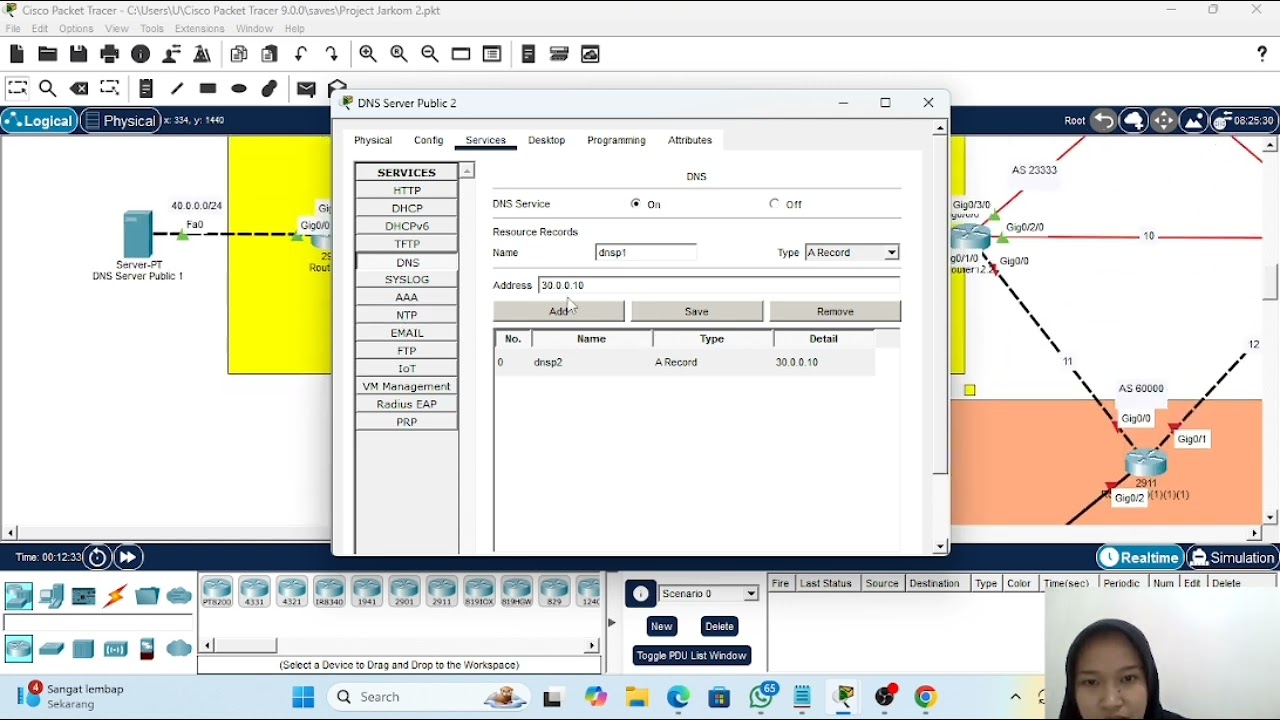Activate the Inspect magnifier tool
This screenshot has height=720, width=1280.
coord(48,88)
